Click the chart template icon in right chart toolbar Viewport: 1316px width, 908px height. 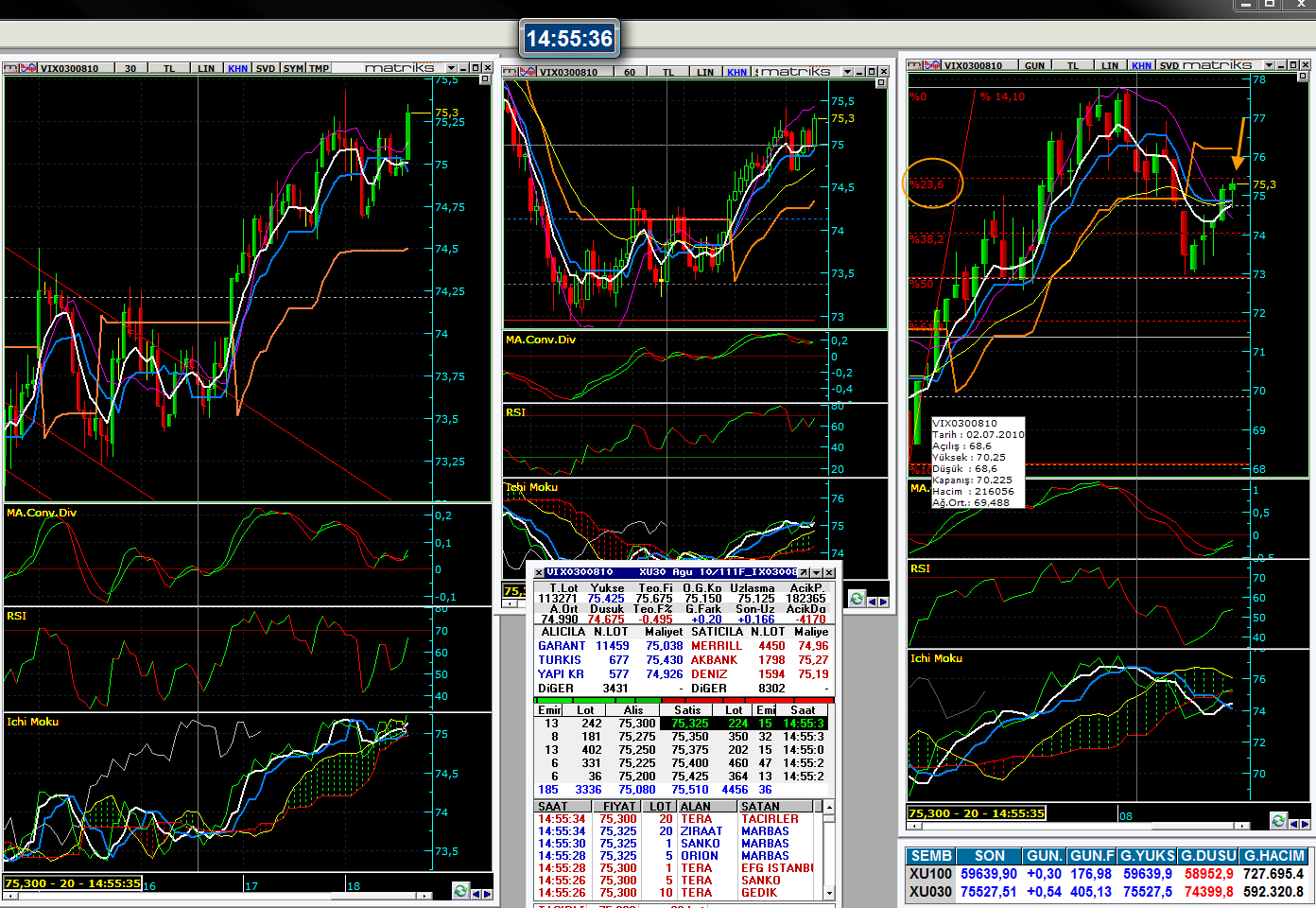[x=915, y=65]
